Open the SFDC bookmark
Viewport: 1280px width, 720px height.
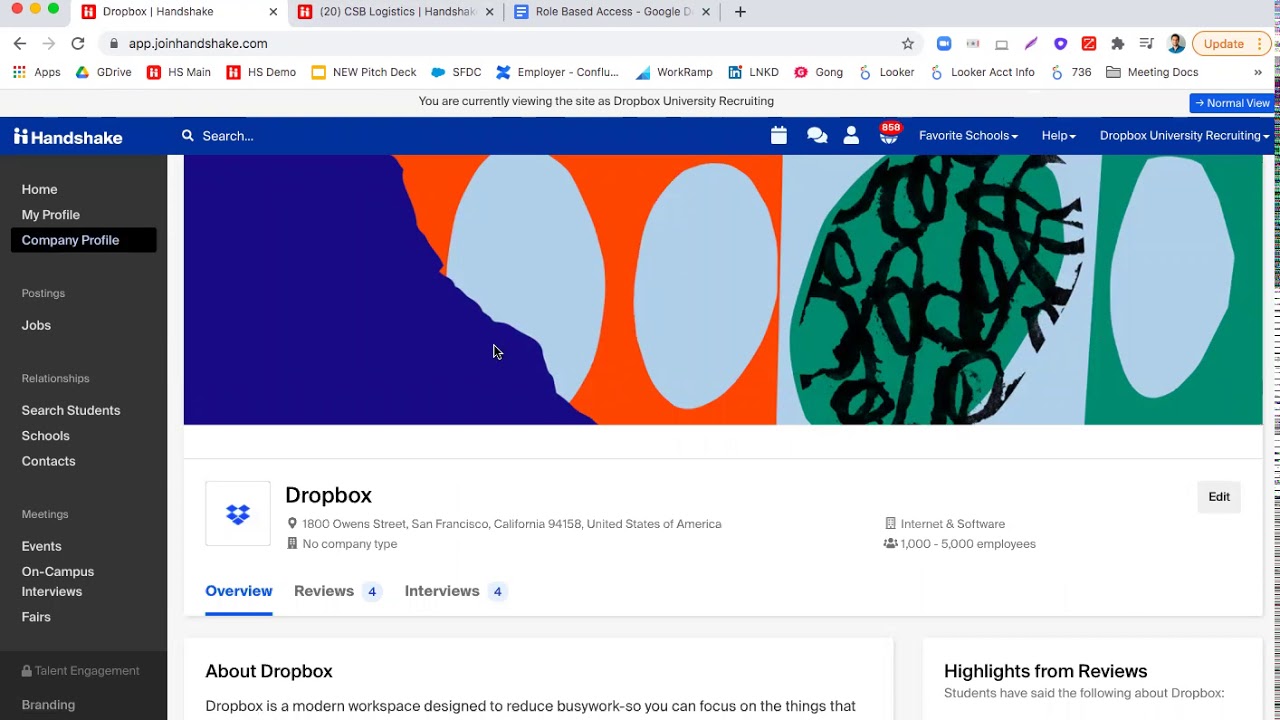coord(456,72)
